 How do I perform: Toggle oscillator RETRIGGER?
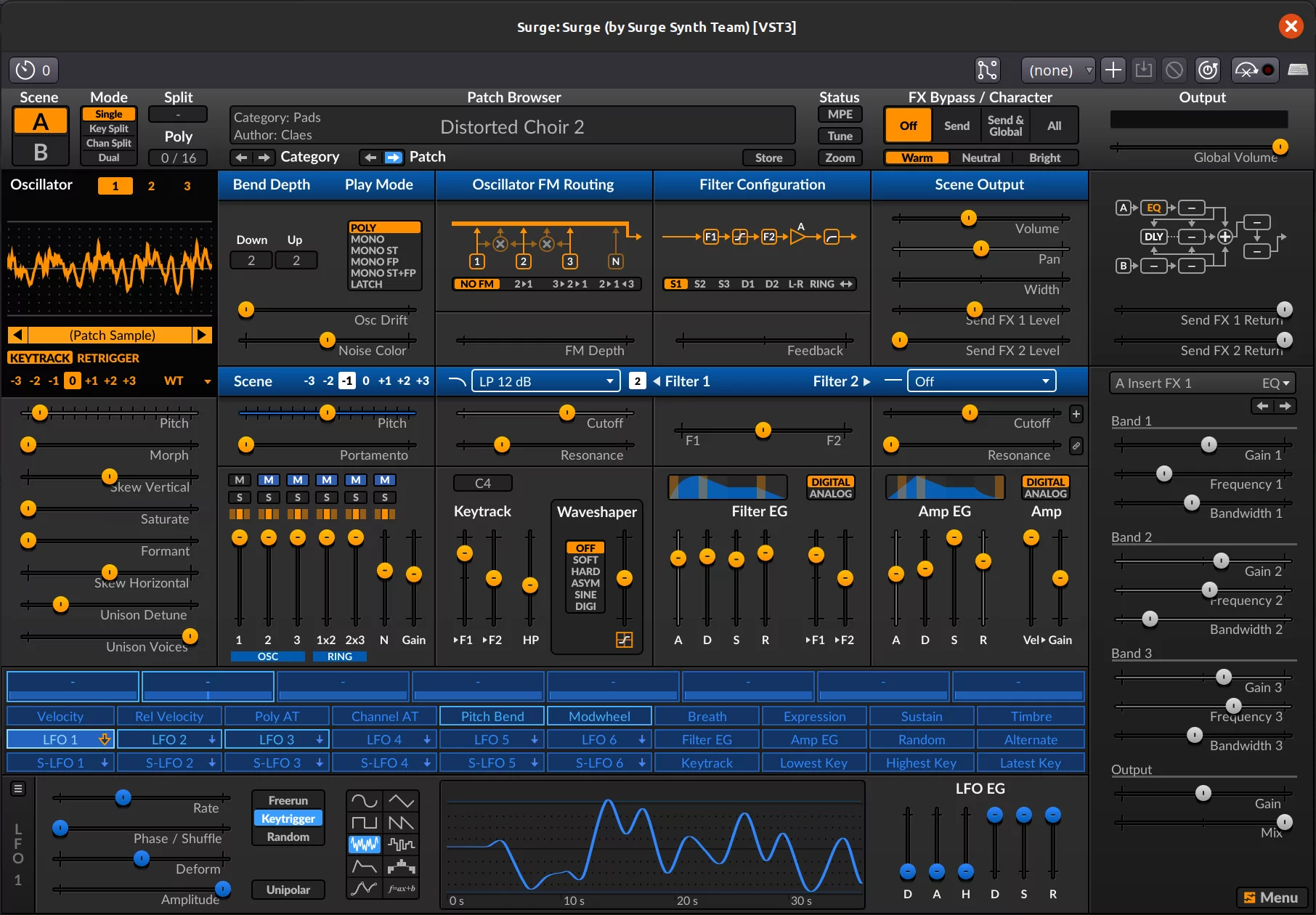pyautogui.click(x=108, y=358)
